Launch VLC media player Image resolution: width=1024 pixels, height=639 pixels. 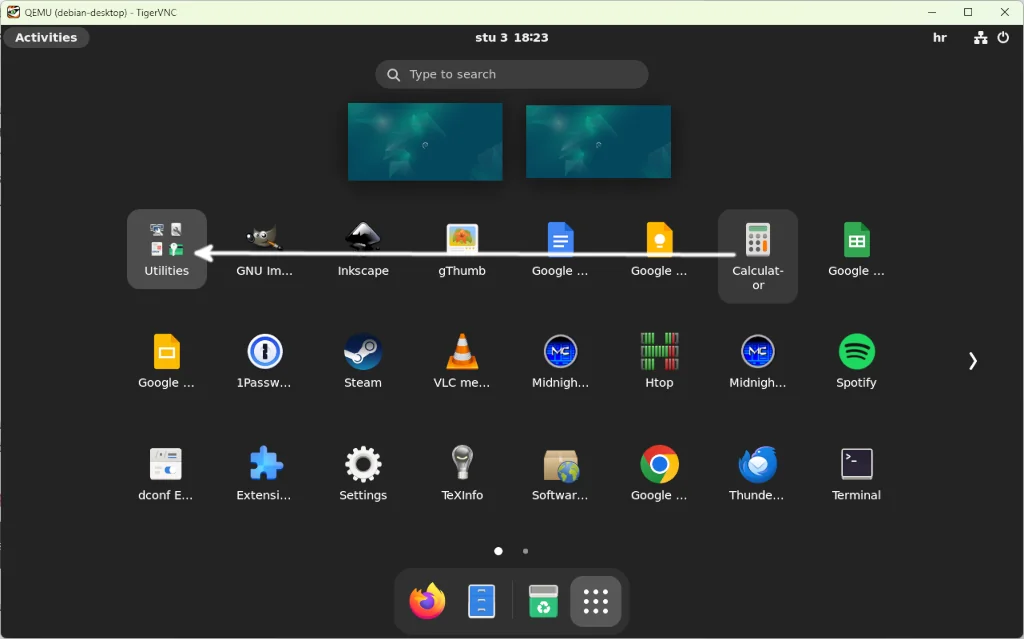(461, 352)
